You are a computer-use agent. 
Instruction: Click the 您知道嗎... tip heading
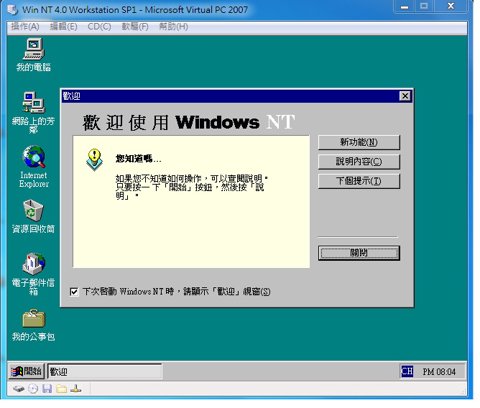(x=138, y=159)
